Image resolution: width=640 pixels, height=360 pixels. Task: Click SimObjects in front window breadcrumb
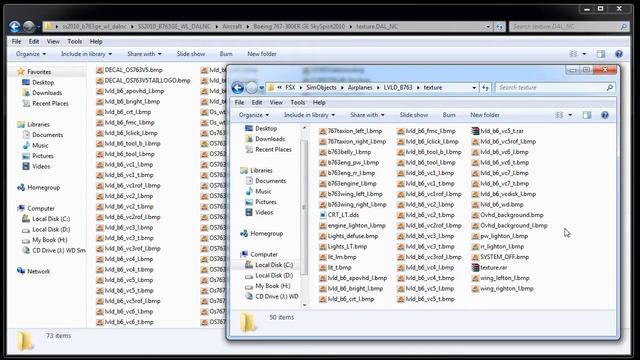[x=322, y=87]
